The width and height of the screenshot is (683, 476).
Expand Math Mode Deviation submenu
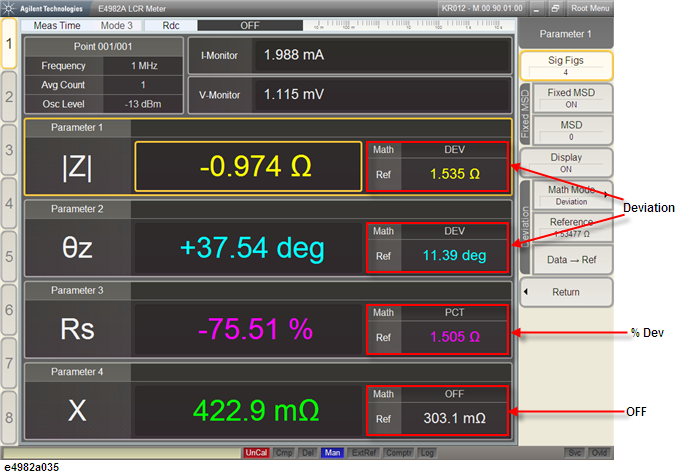coord(571,195)
